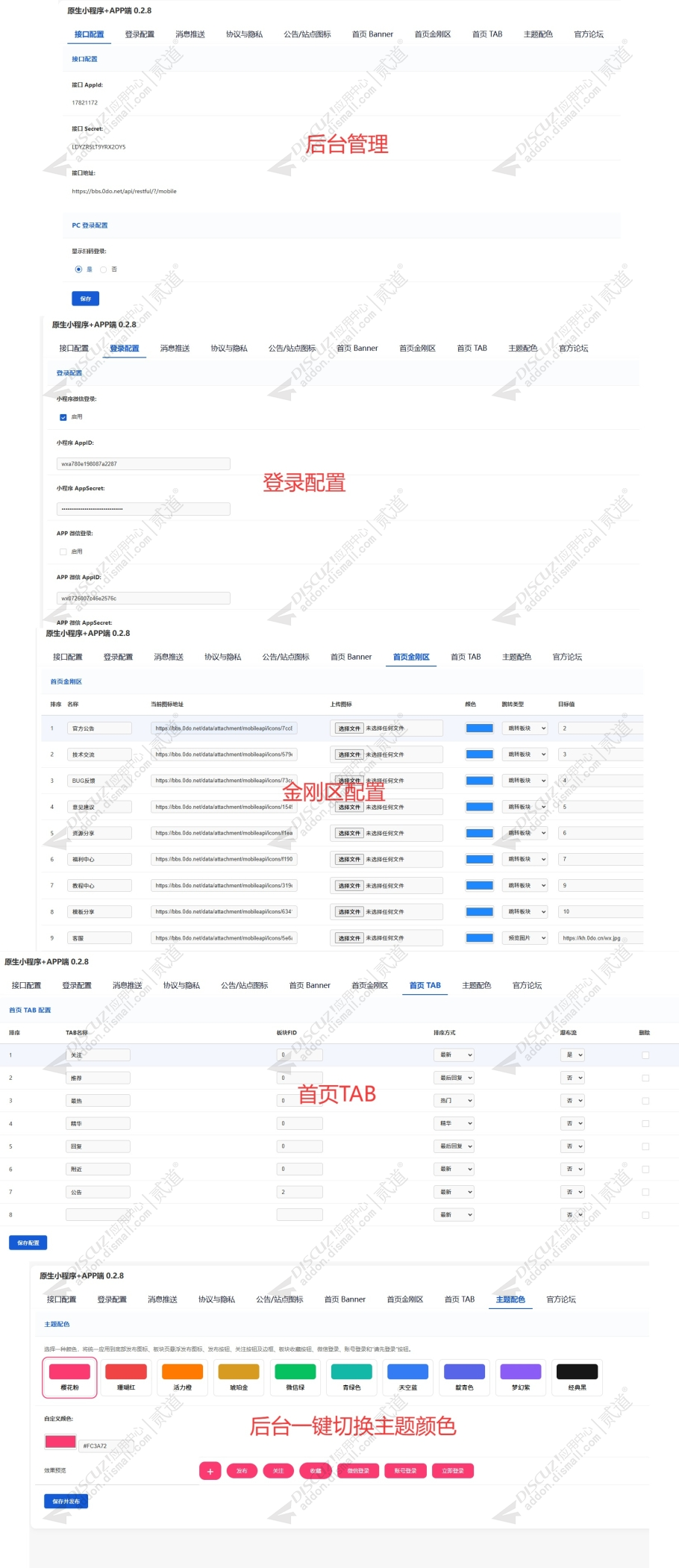The width and height of the screenshot is (679, 1568).
Task: Tick delete checkbox in 关注 TAB row
Action: [645, 1055]
